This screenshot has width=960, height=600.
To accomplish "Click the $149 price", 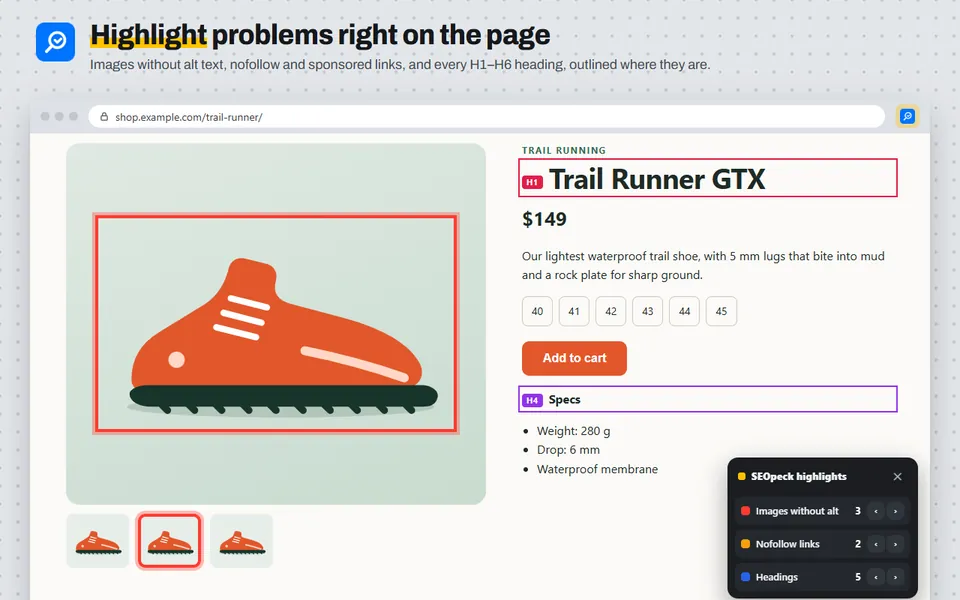I will tap(544, 219).
